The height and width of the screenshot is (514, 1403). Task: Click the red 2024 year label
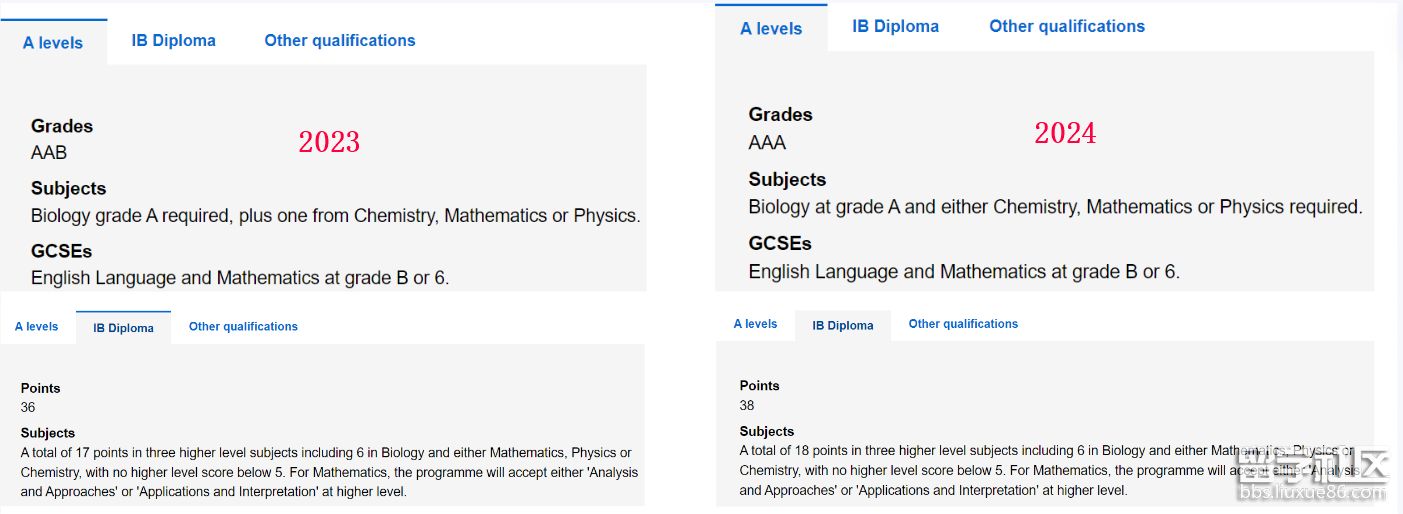point(1065,133)
